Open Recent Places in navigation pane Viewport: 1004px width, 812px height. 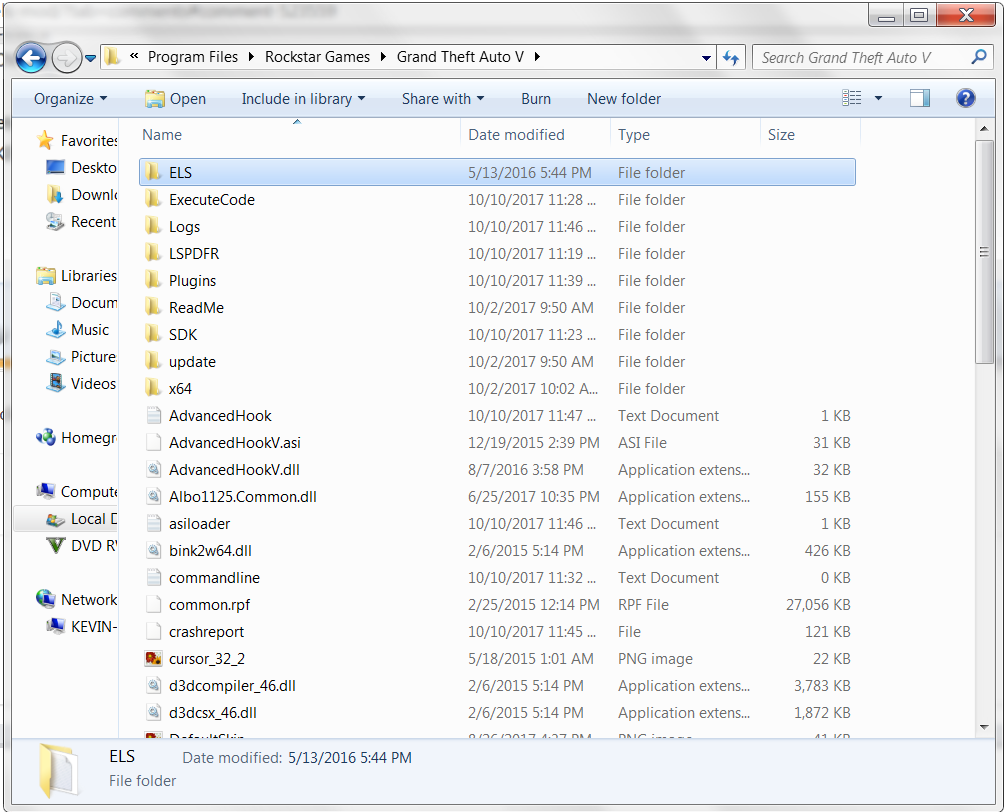click(81, 222)
